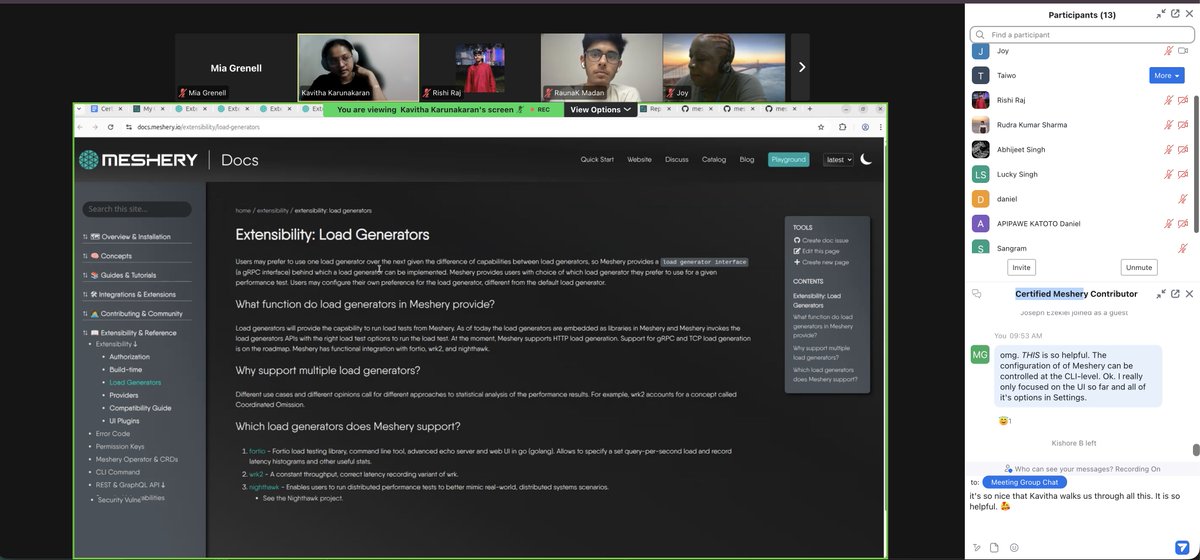Send the chat message with the blue arrow
This screenshot has width=1200, height=560.
[1181, 546]
